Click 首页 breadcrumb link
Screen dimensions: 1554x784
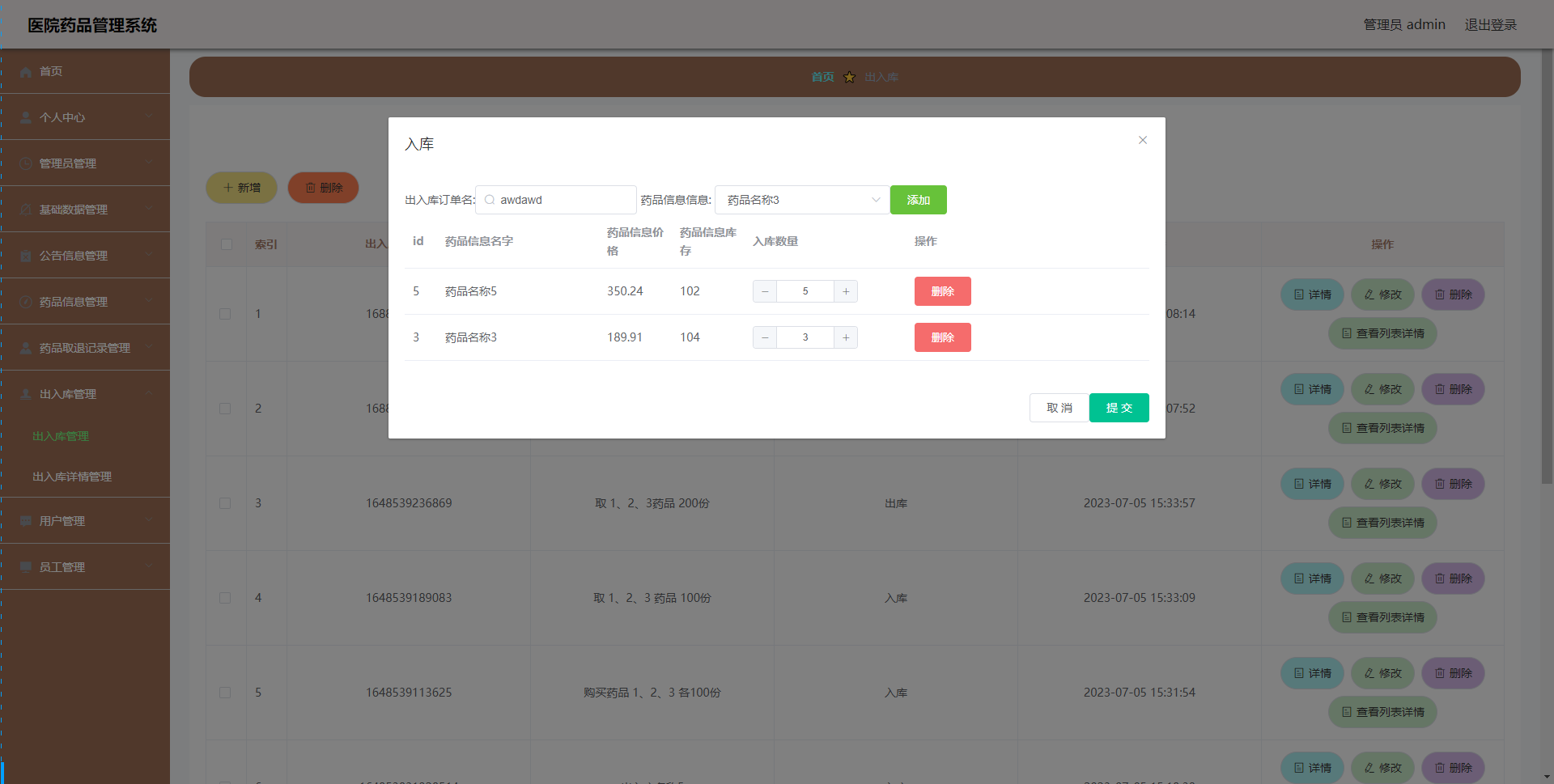(822, 77)
